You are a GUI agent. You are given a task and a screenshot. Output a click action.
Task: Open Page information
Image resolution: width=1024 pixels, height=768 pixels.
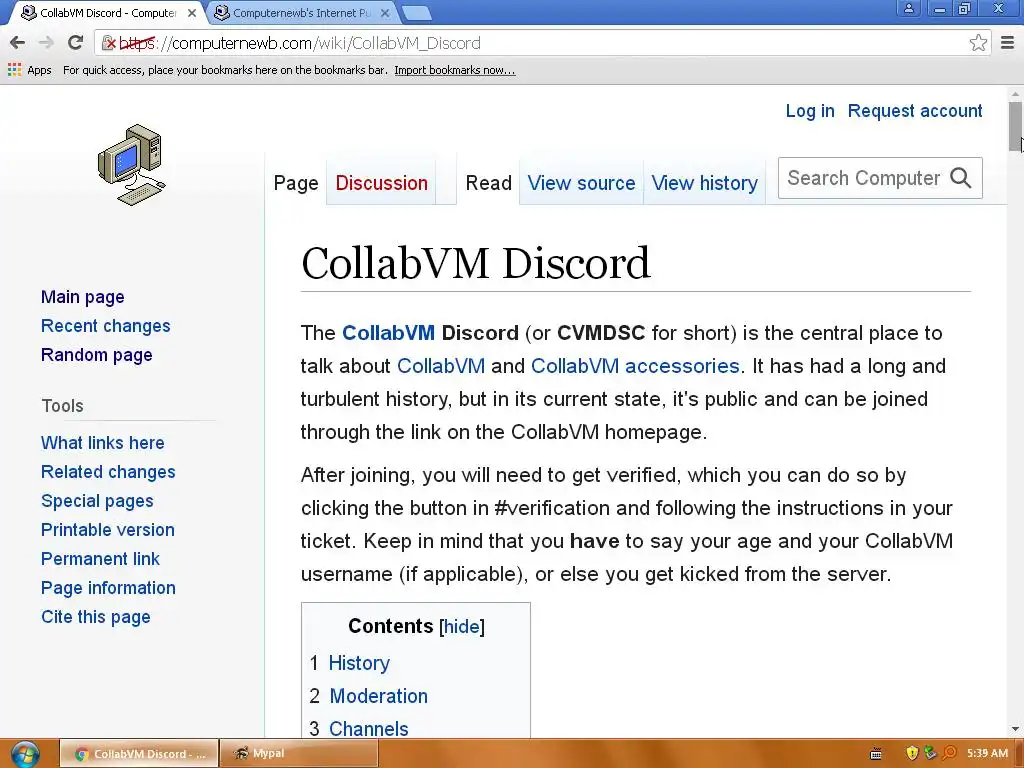point(108,588)
